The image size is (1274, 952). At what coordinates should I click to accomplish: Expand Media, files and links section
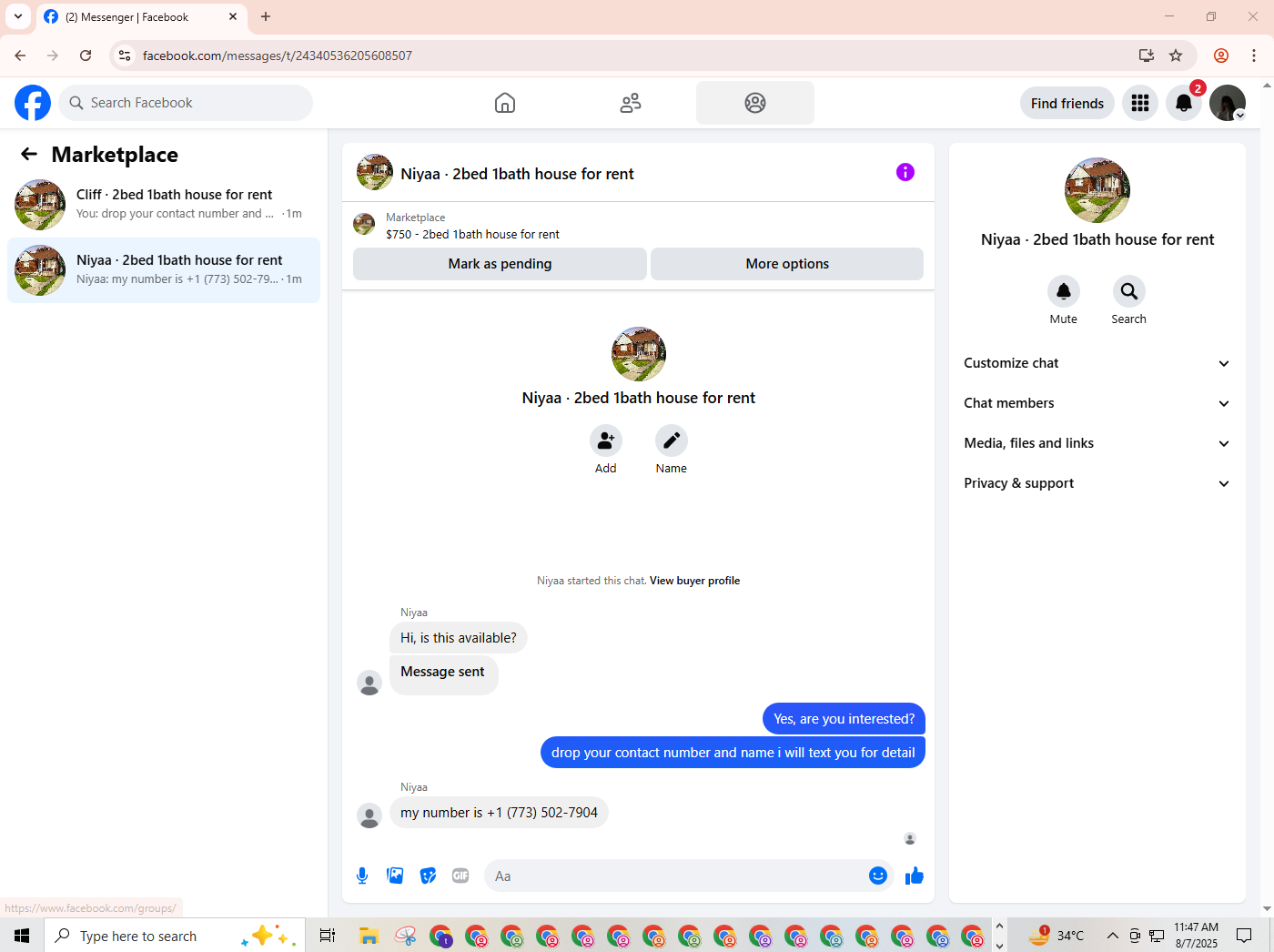[x=1097, y=443]
